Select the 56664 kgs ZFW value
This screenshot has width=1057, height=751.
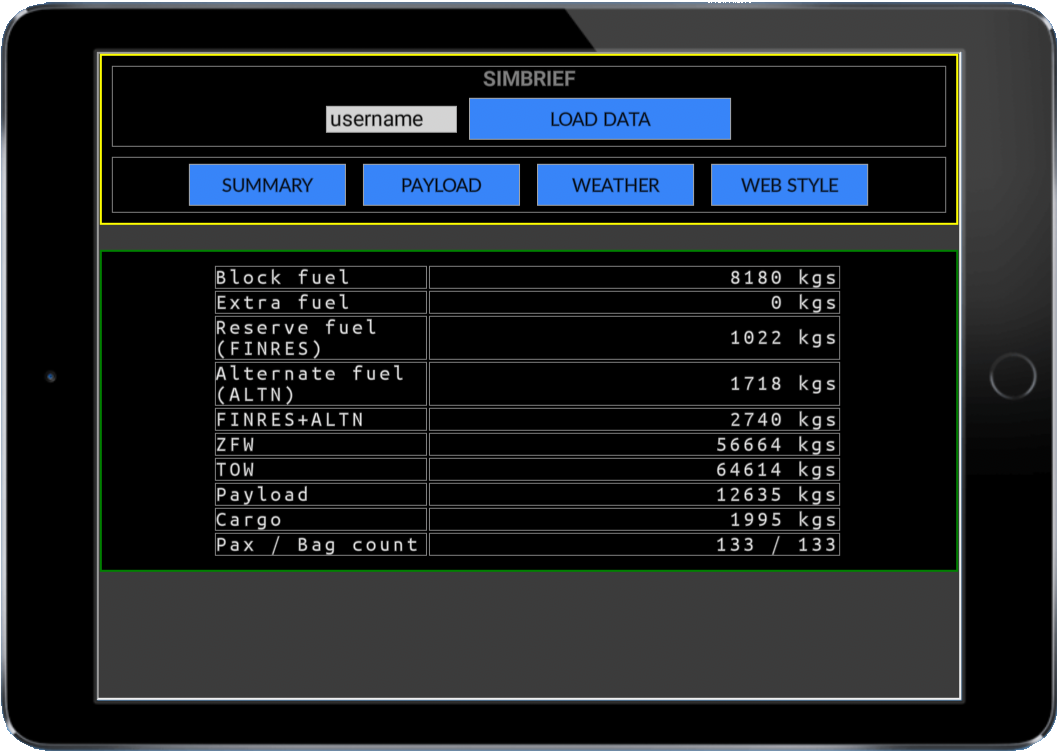[x=776, y=444]
